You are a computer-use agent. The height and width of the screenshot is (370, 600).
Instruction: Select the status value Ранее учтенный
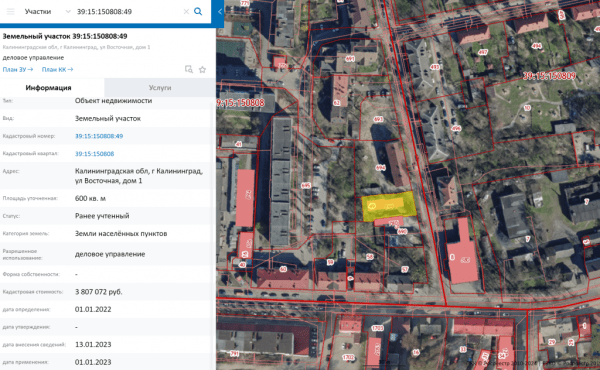[x=102, y=216]
